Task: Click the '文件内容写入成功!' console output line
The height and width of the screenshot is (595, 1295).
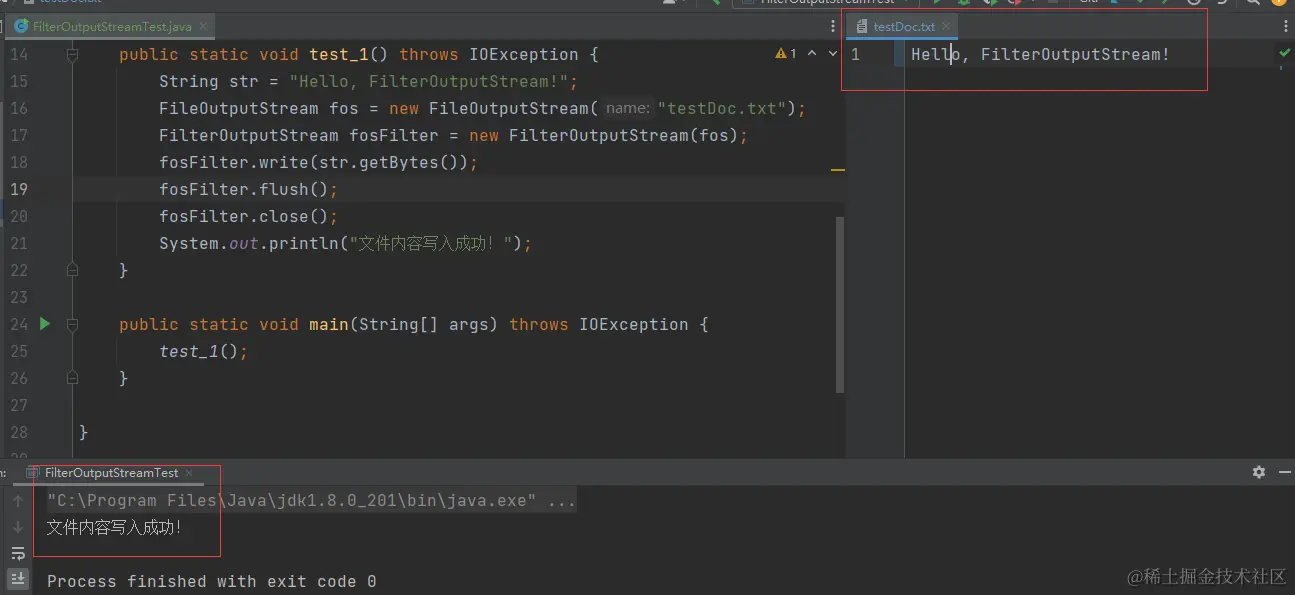Action: click(115, 527)
